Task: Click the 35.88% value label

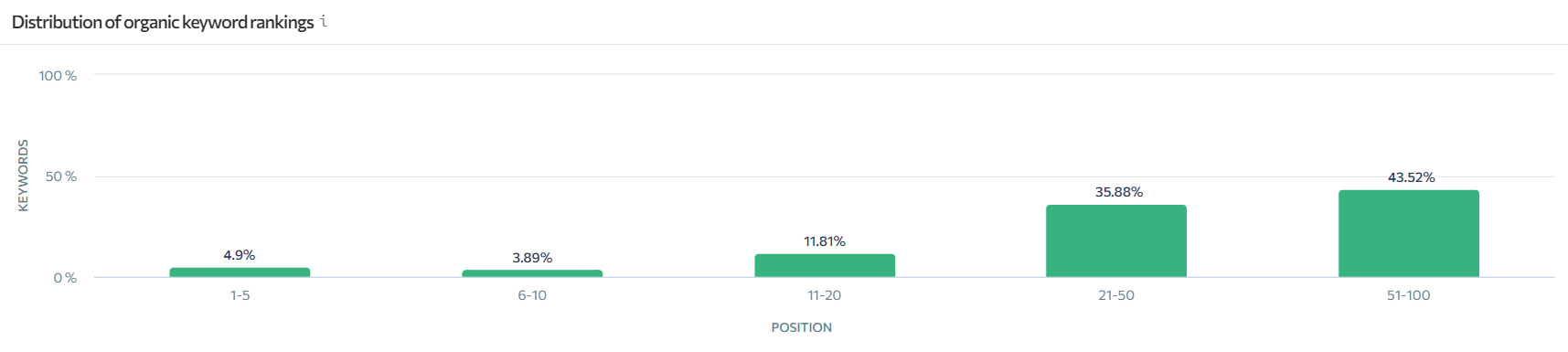Action: coord(1119,192)
